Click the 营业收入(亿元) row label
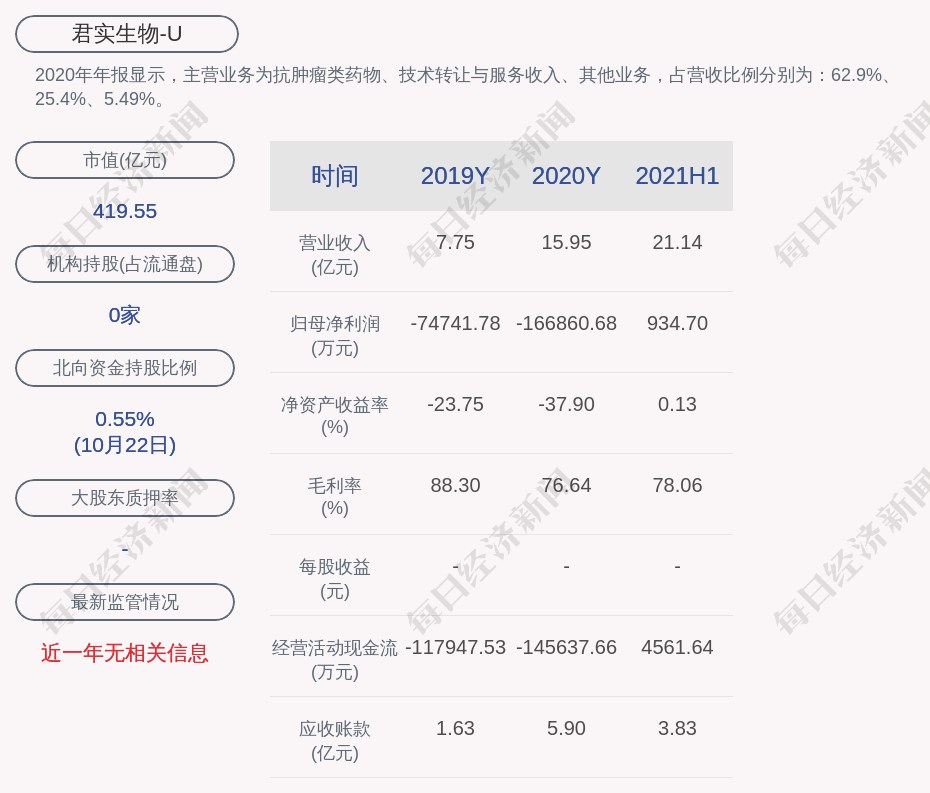This screenshot has height=793, width=930. click(334, 254)
